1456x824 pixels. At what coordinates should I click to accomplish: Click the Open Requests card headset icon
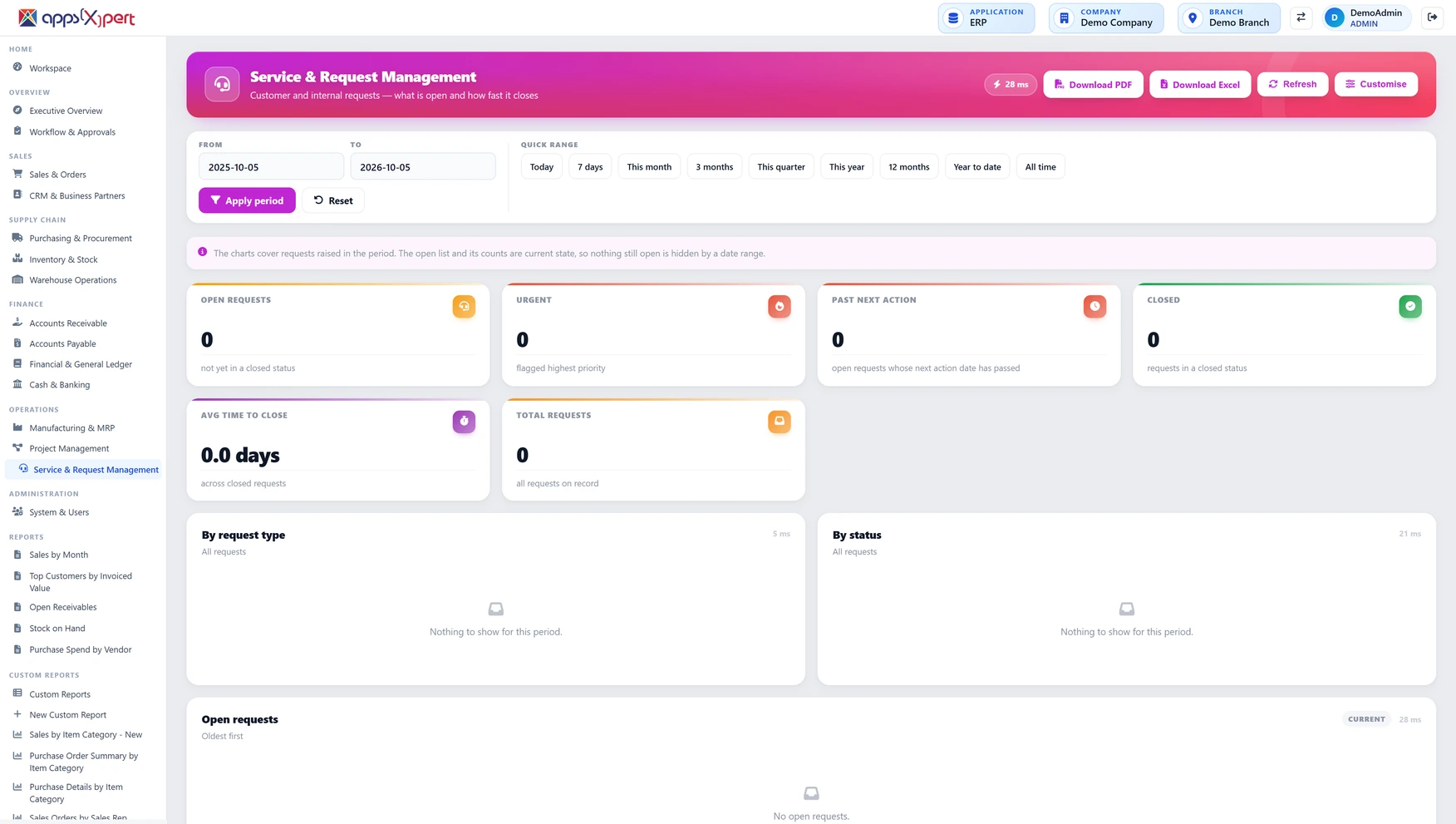point(464,306)
